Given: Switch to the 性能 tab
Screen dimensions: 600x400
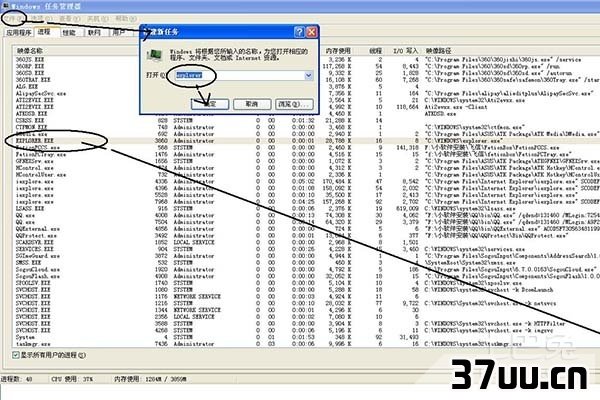Looking at the screenshot, I should [x=70, y=33].
